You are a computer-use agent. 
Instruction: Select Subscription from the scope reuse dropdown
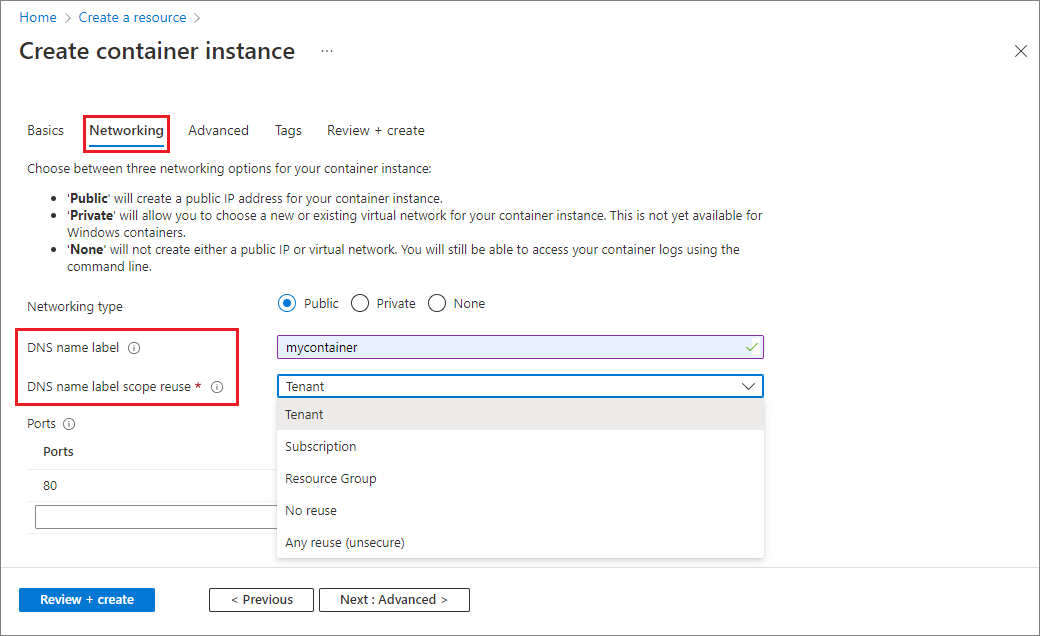(x=320, y=446)
